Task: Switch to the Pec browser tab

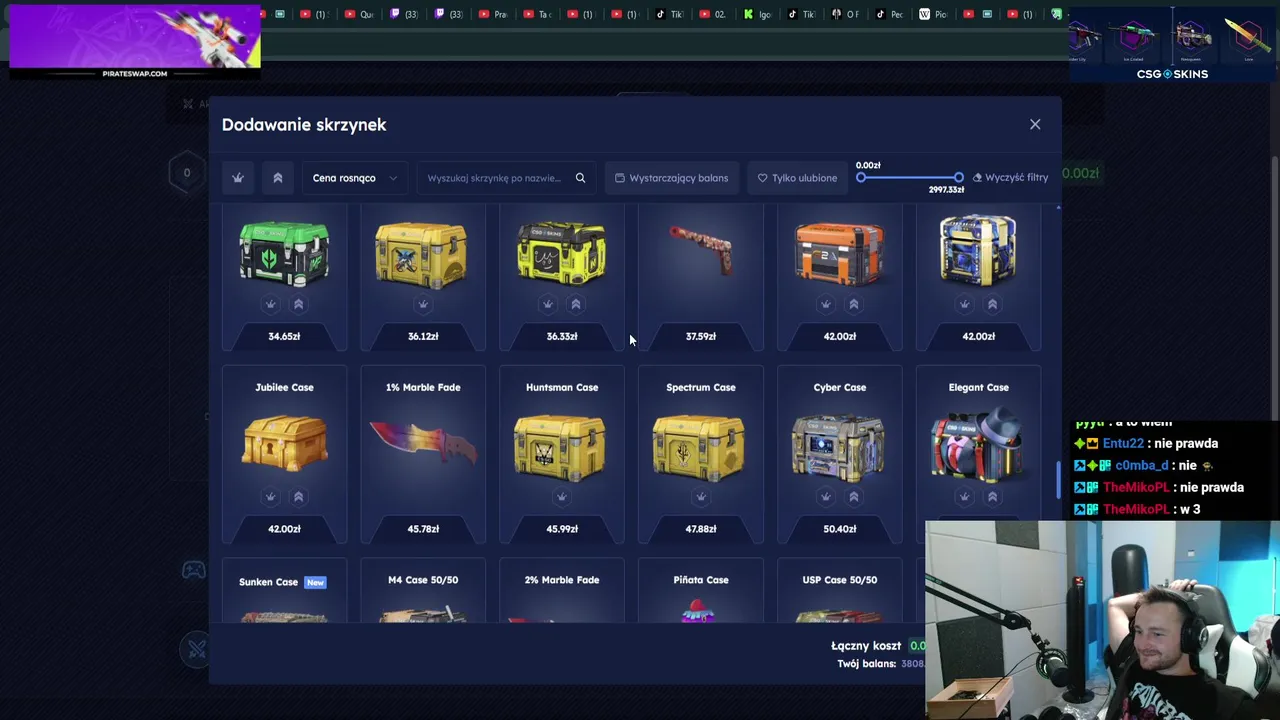Action: click(889, 14)
